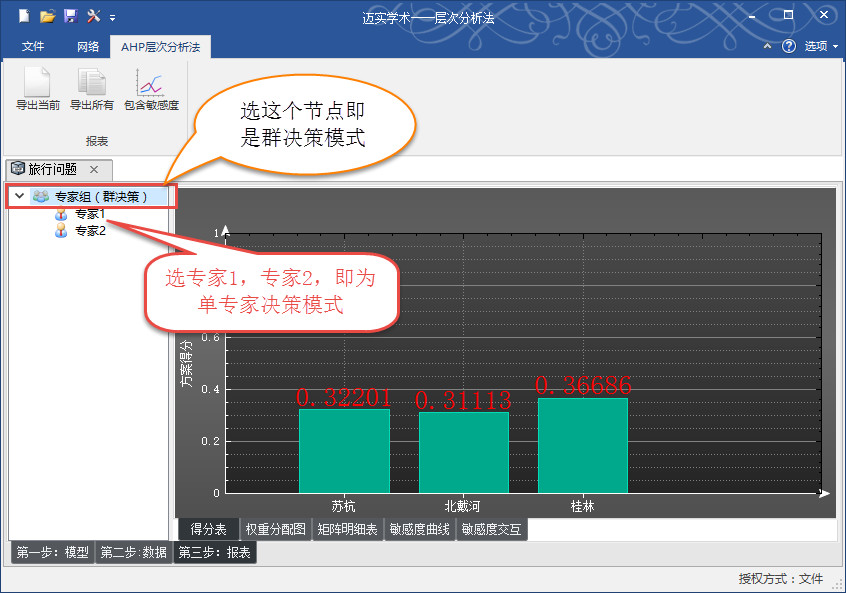Select 专家1 in the tree
The width and height of the screenshot is (846, 593).
(90, 214)
